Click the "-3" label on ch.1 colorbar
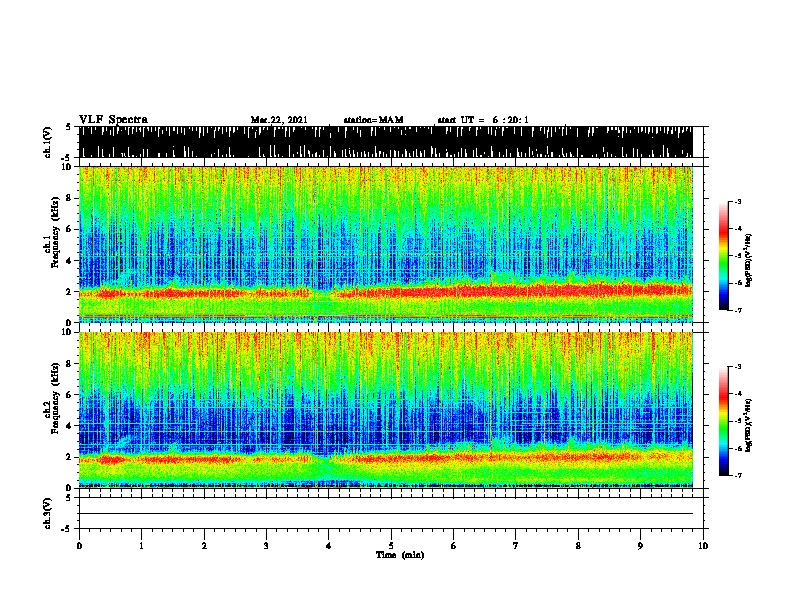This screenshot has height=612, width=792. (x=737, y=202)
